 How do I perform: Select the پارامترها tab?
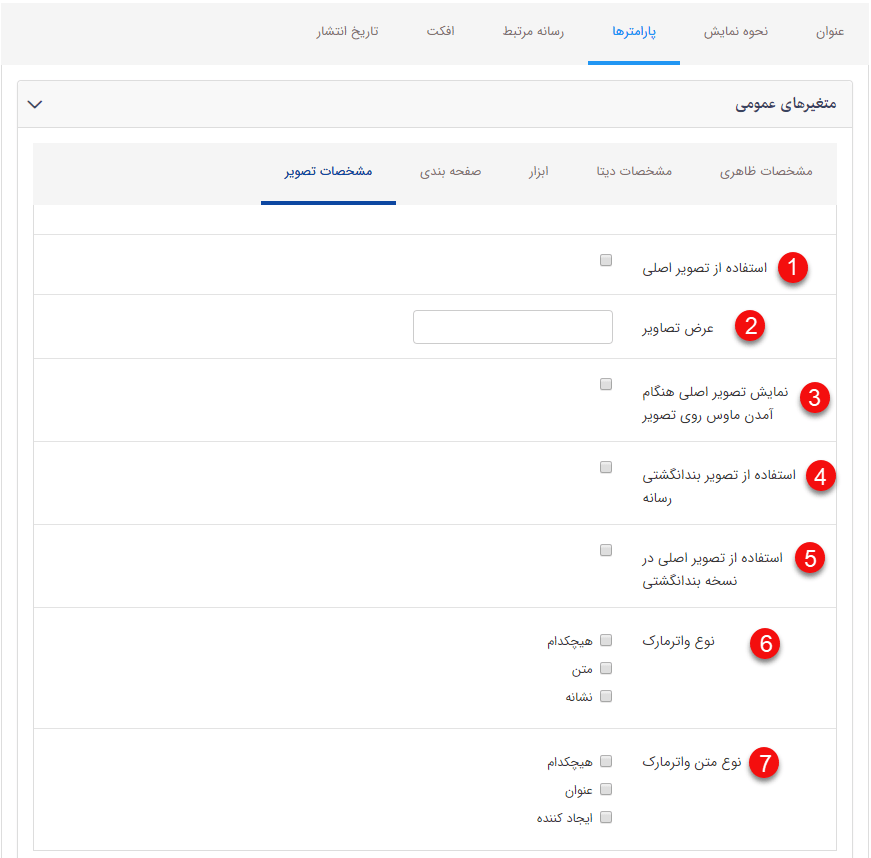633,31
